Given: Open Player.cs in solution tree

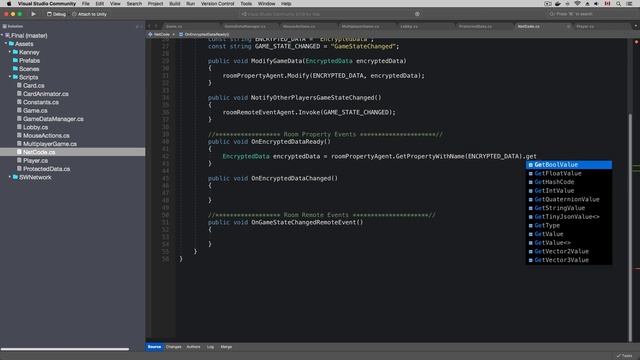Looking at the screenshot, I should 36,161.
